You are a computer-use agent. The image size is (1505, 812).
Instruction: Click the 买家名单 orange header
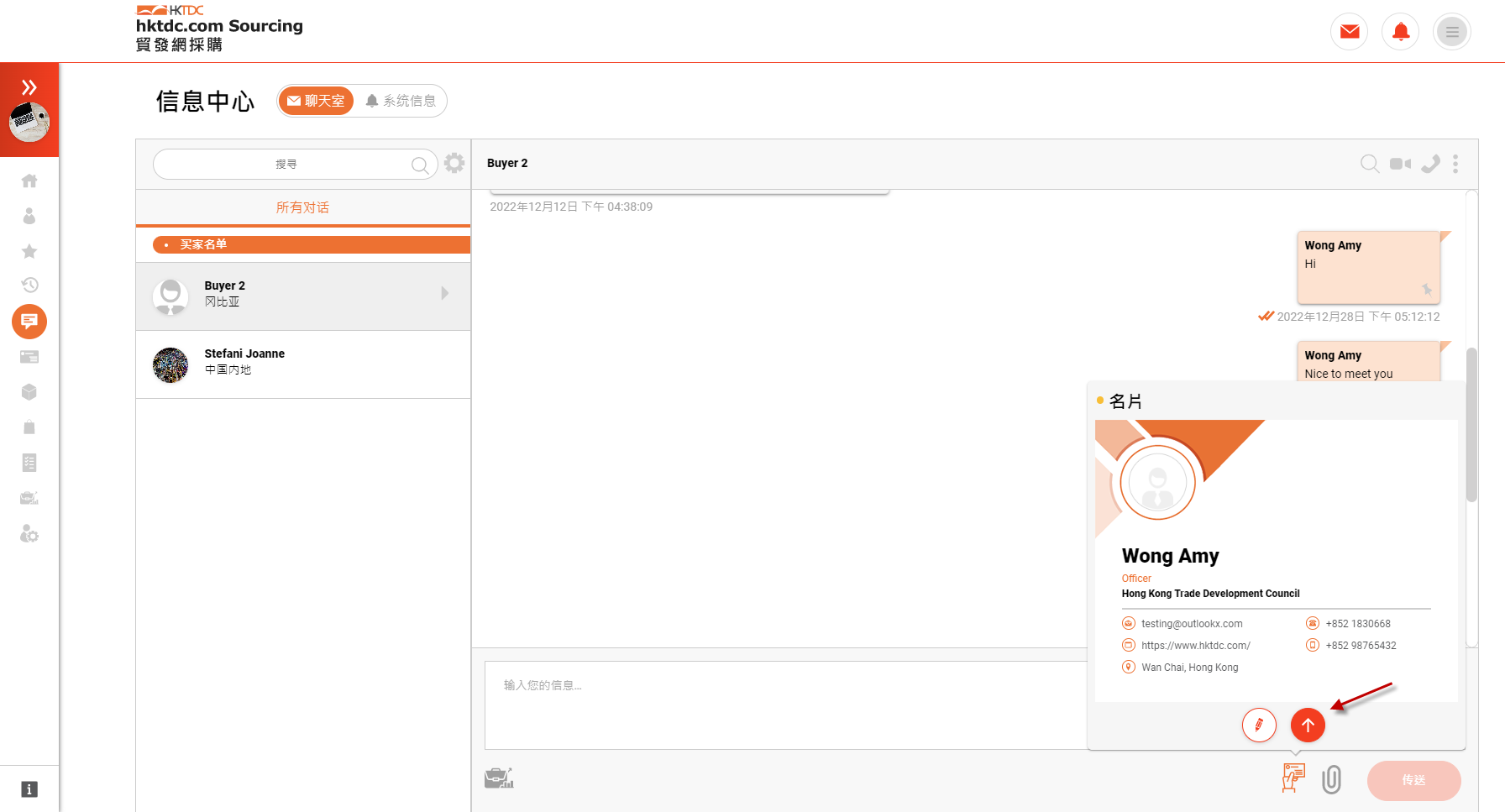click(x=312, y=244)
